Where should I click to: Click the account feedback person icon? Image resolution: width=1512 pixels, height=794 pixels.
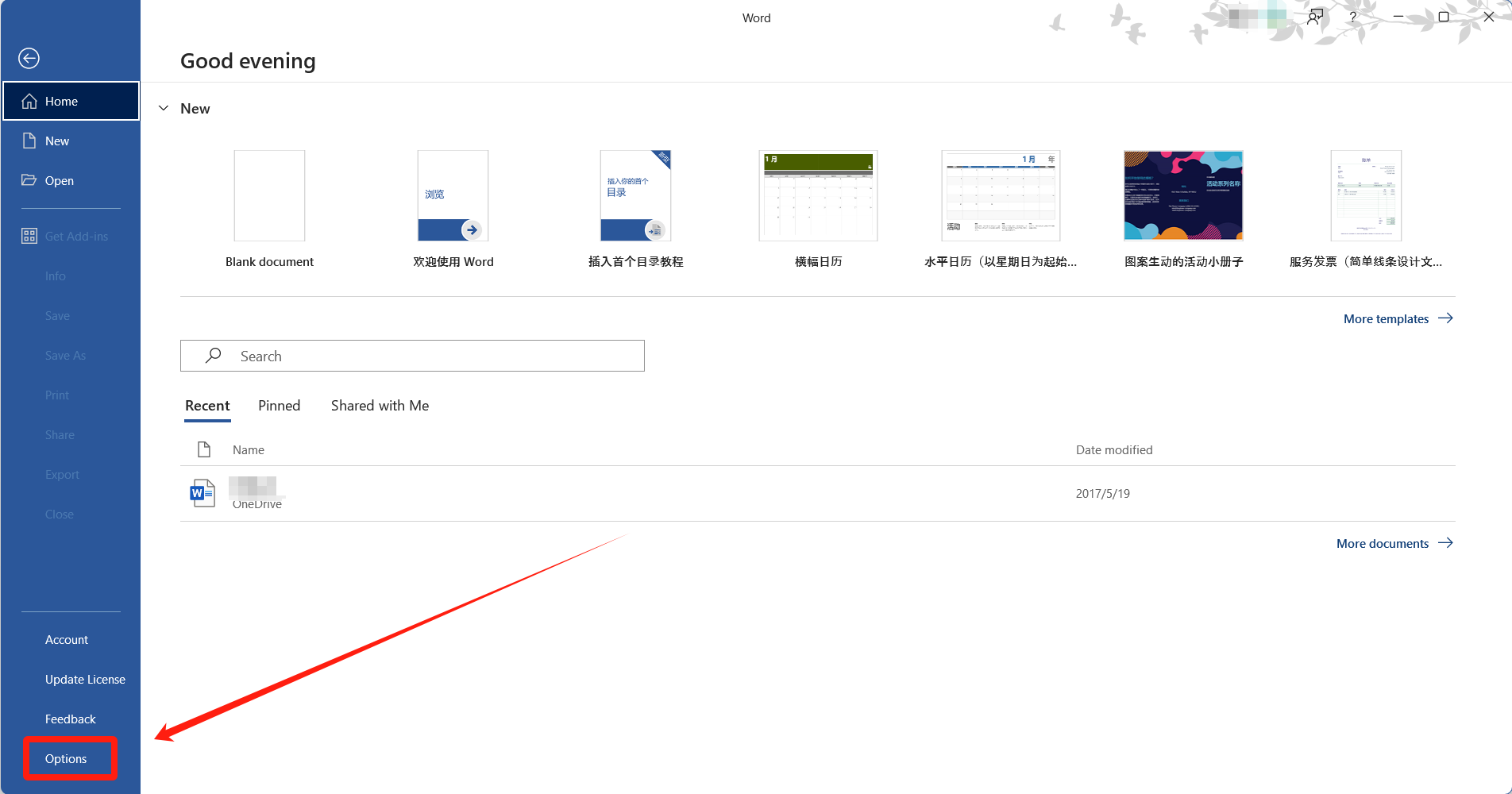coord(1315,17)
